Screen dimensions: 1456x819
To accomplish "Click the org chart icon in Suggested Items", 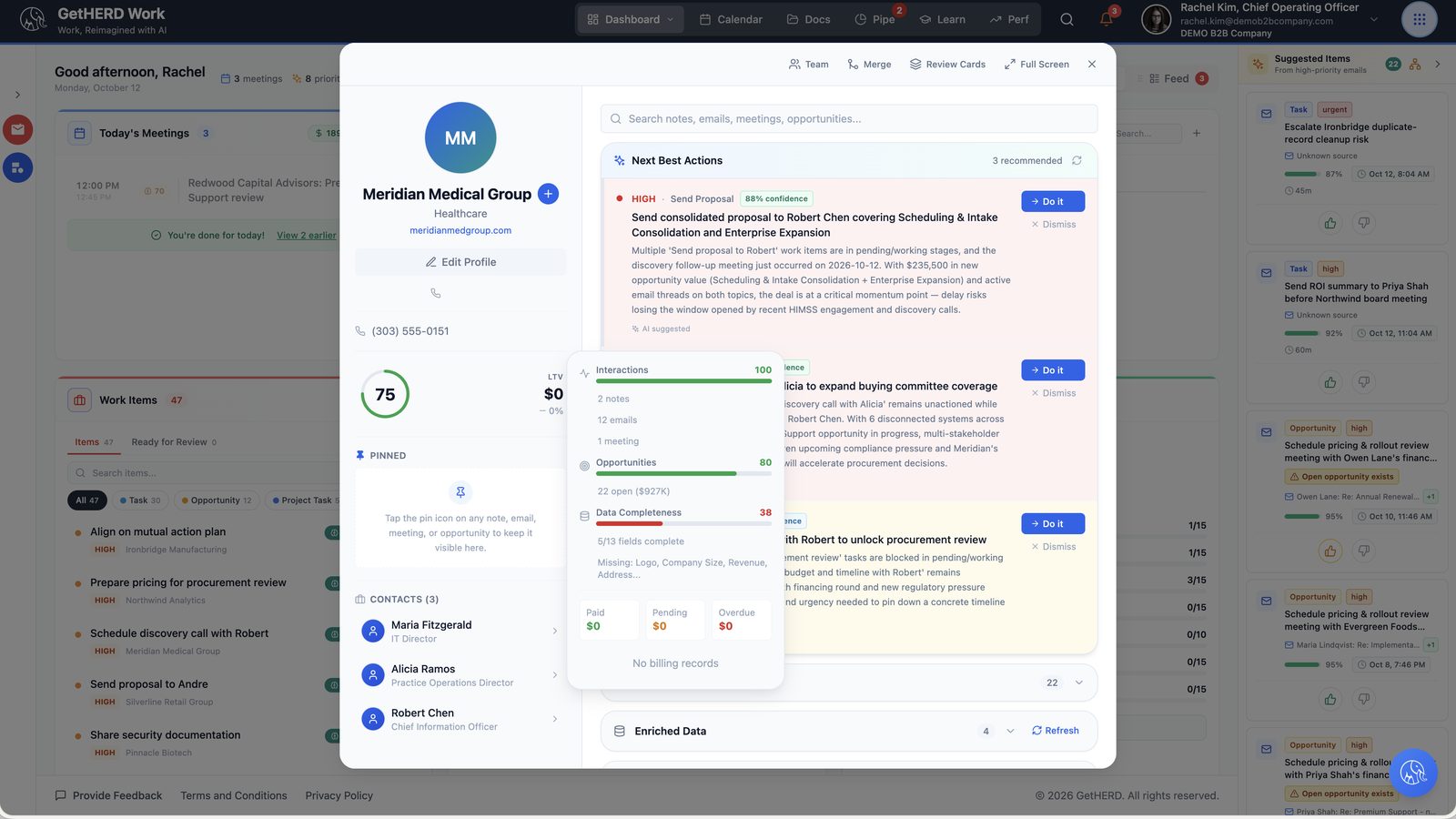I will click(1414, 64).
